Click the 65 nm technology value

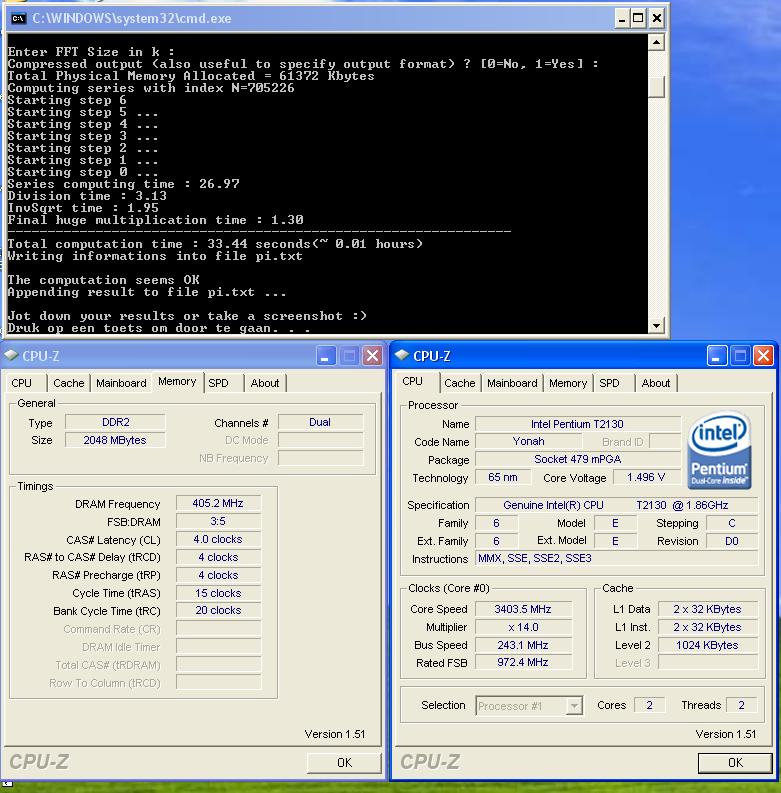pos(503,477)
